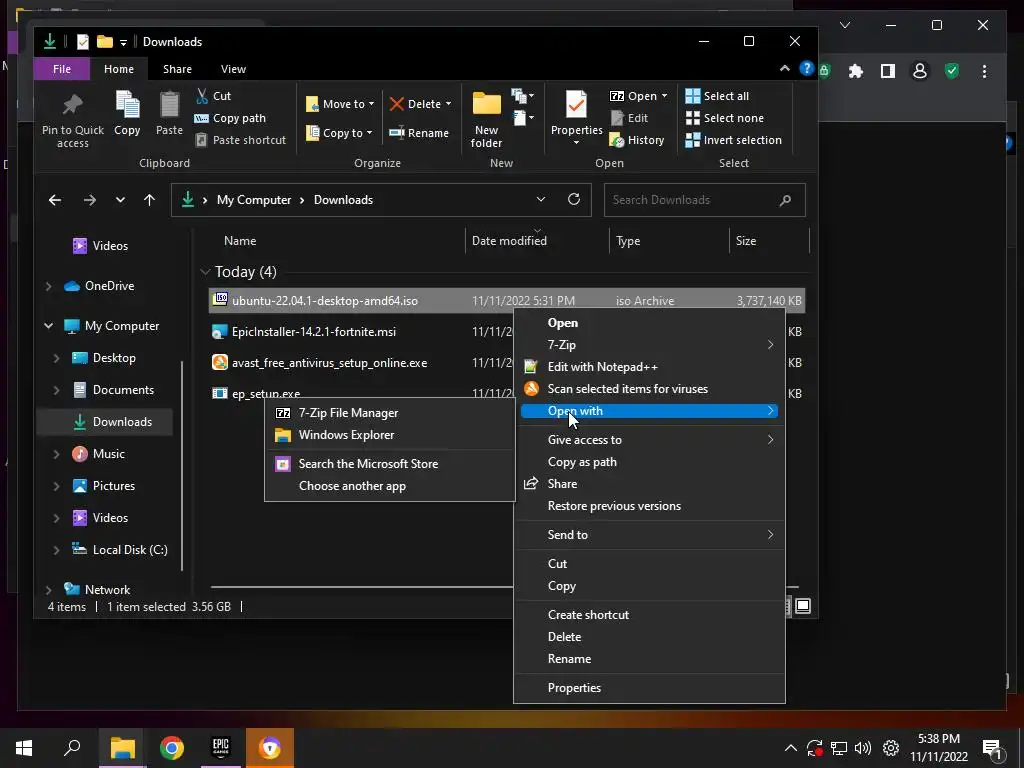Open Local Disk (C:) in sidebar

(130, 550)
